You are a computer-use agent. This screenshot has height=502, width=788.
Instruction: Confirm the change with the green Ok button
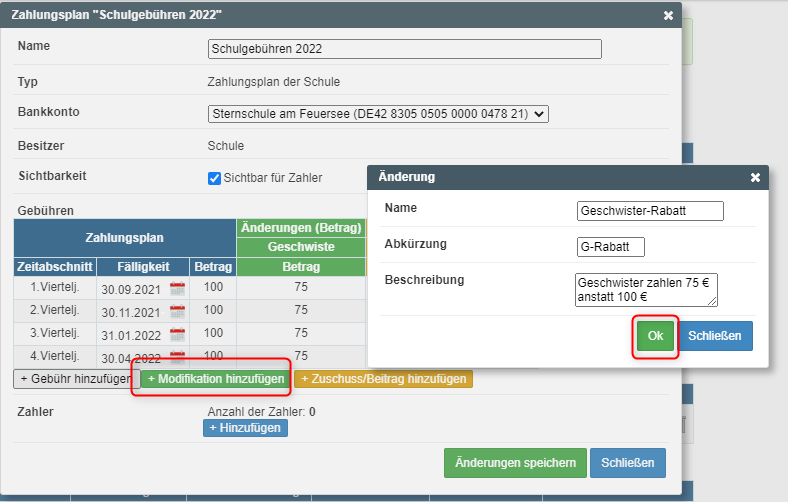tap(655, 336)
